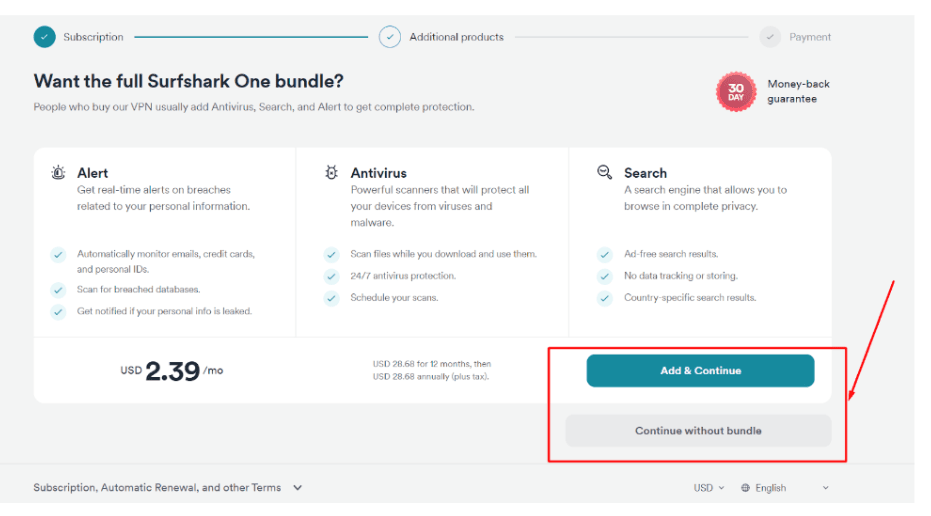
Task: Click checkmark beside Scan for breached databases
Action: pos(58,290)
